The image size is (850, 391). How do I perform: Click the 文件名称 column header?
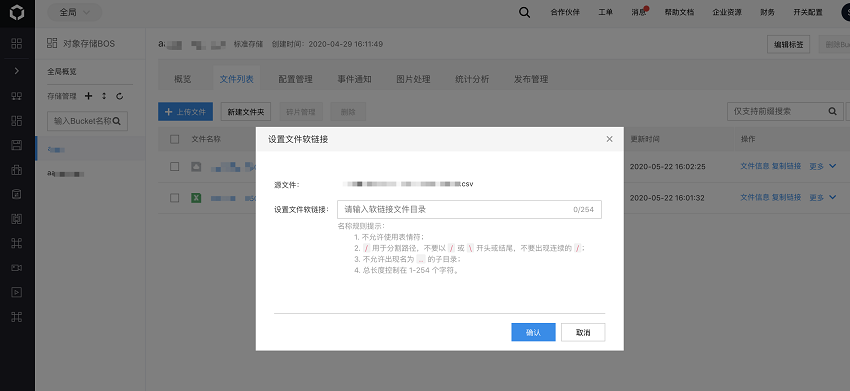[206, 139]
